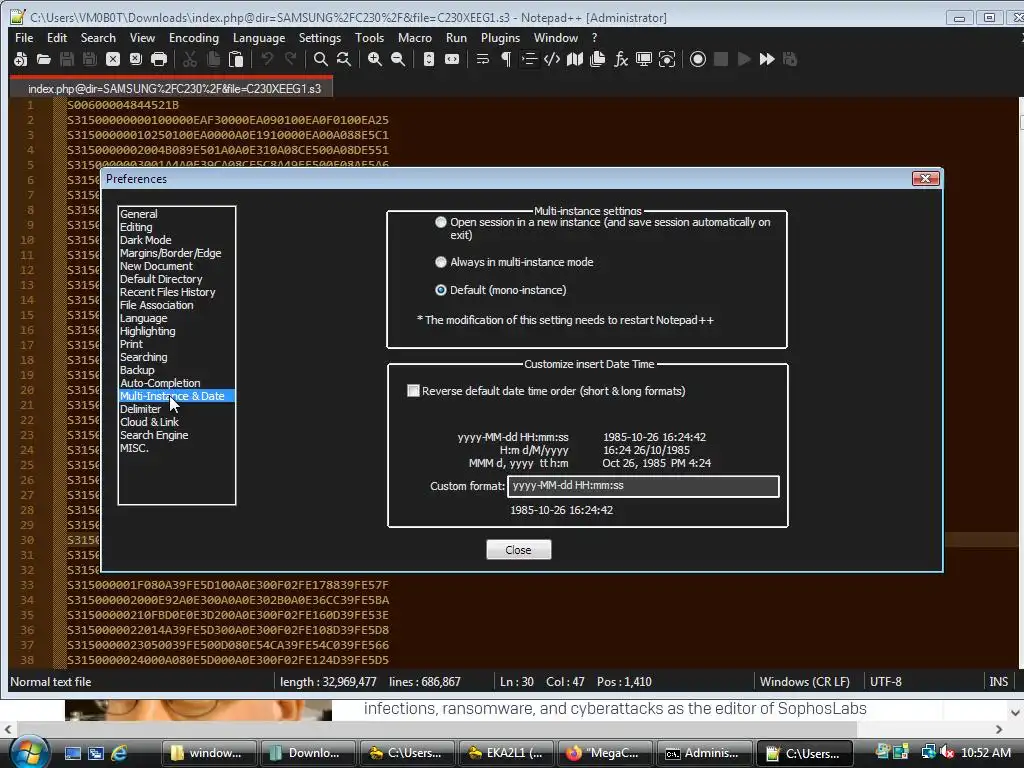Select the C230XEEG1.s3 document tab
Viewport: 1024px width, 768px height.
[x=172, y=88]
